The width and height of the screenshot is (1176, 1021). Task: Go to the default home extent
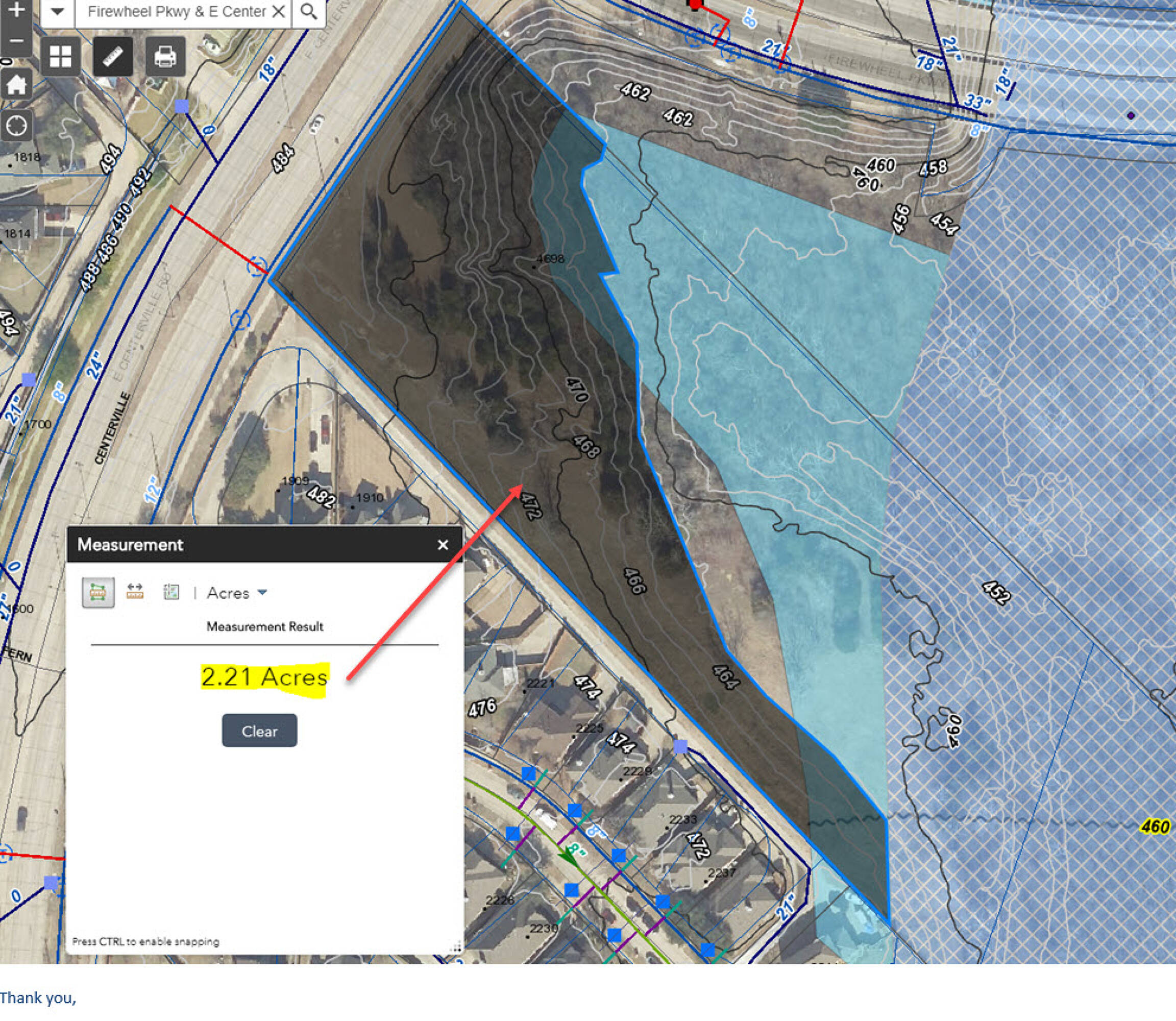[16, 85]
